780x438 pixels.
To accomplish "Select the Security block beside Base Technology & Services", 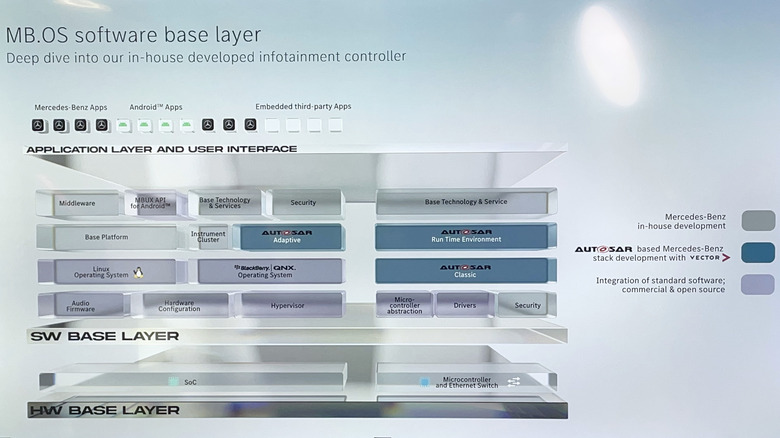I will (x=306, y=203).
